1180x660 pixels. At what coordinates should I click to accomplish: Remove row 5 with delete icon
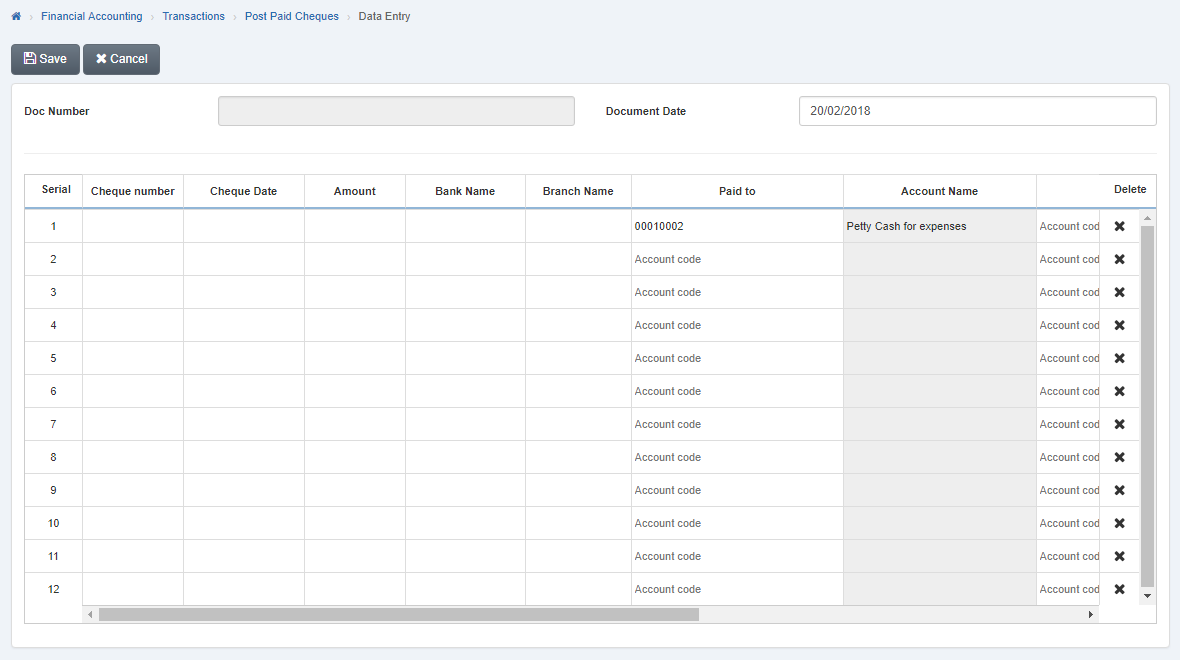(x=1119, y=358)
